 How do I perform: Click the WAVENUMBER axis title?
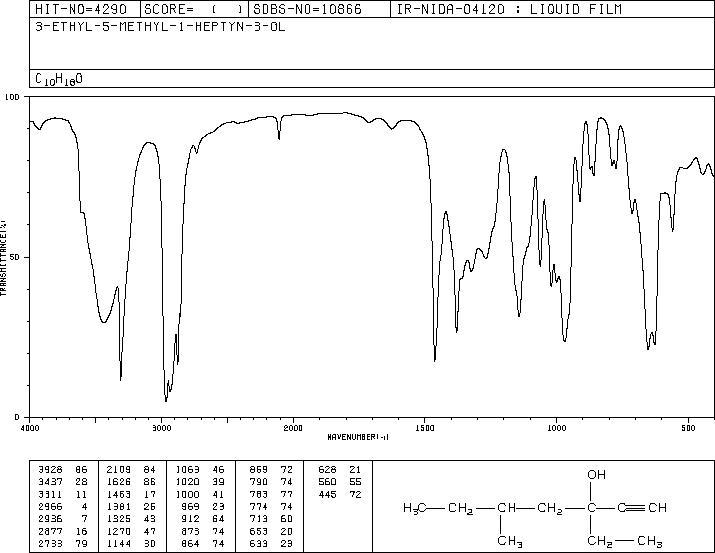pos(358,437)
